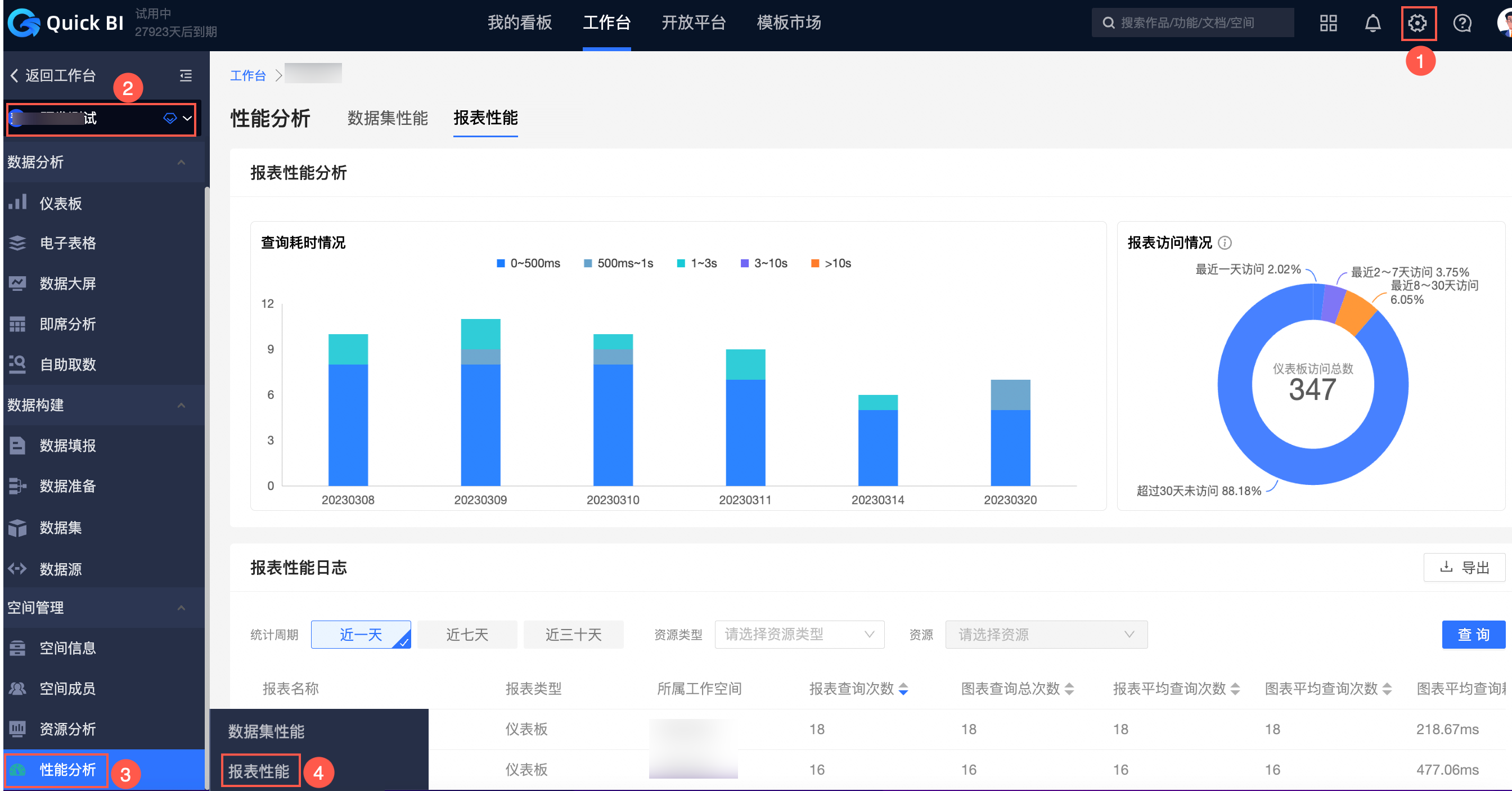Toggle the >10s legend series
The image size is (1512, 791).
831,263
